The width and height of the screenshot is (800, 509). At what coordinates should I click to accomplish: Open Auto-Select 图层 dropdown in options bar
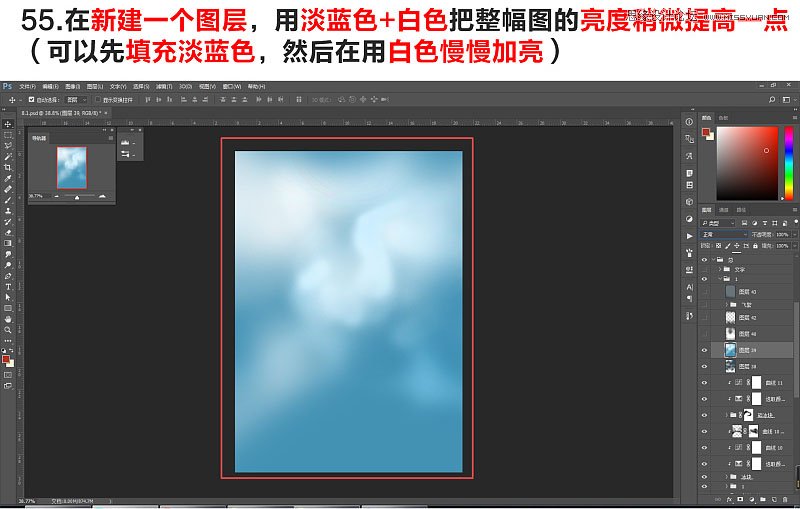77,100
